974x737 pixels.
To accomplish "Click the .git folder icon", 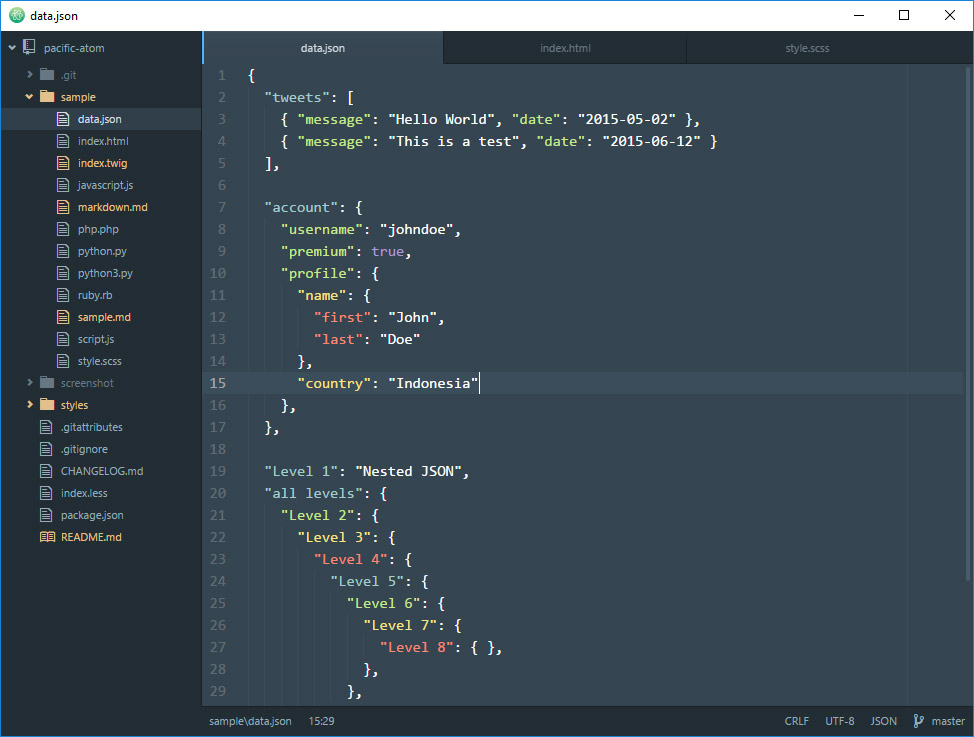I will coord(47,75).
